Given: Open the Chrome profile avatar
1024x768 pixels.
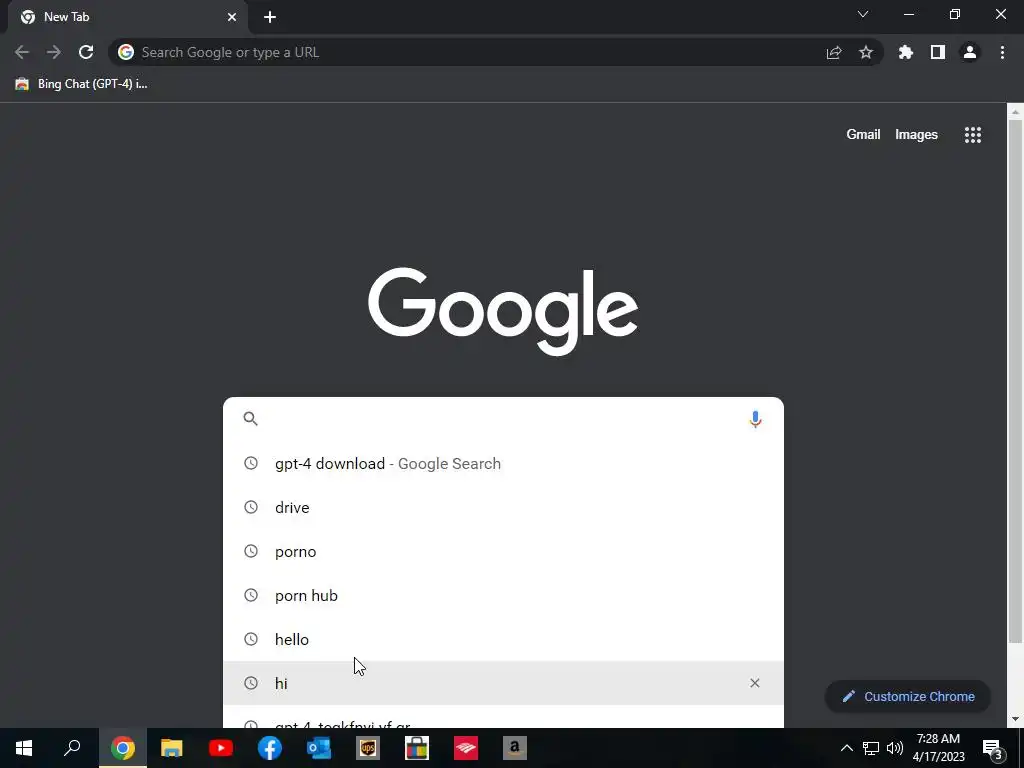Looking at the screenshot, I should click(x=970, y=52).
